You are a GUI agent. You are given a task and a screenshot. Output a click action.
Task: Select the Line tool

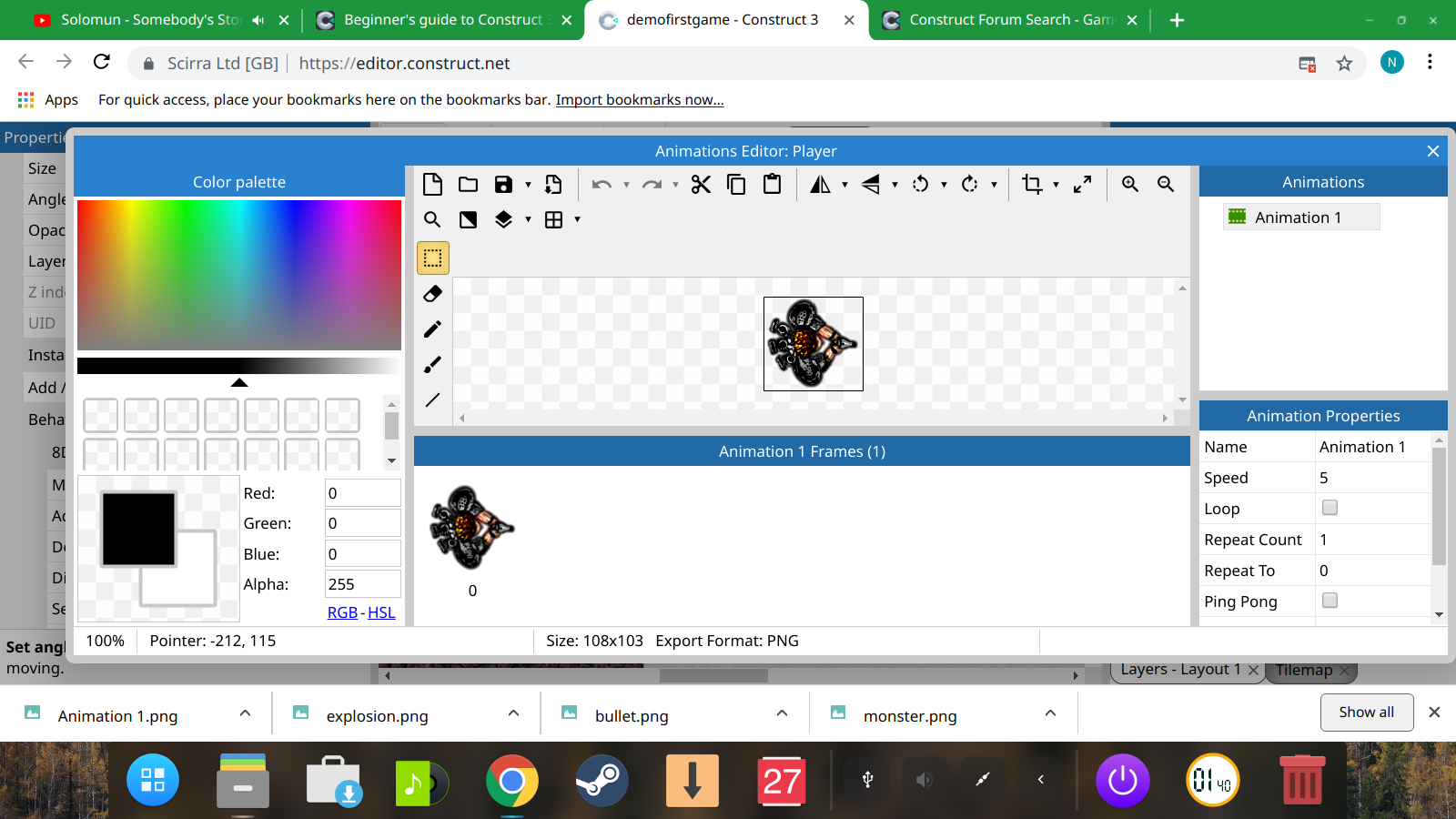[432, 399]
